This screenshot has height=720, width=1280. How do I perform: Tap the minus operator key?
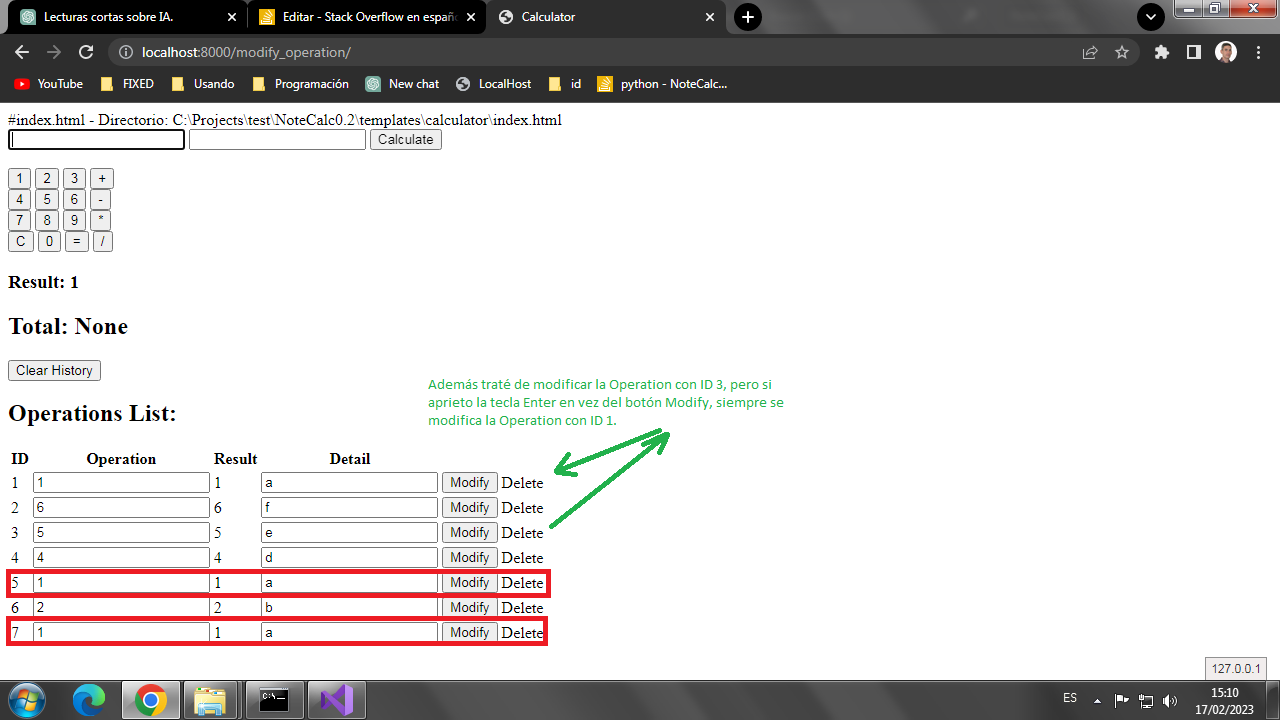(x=100, y=199)
